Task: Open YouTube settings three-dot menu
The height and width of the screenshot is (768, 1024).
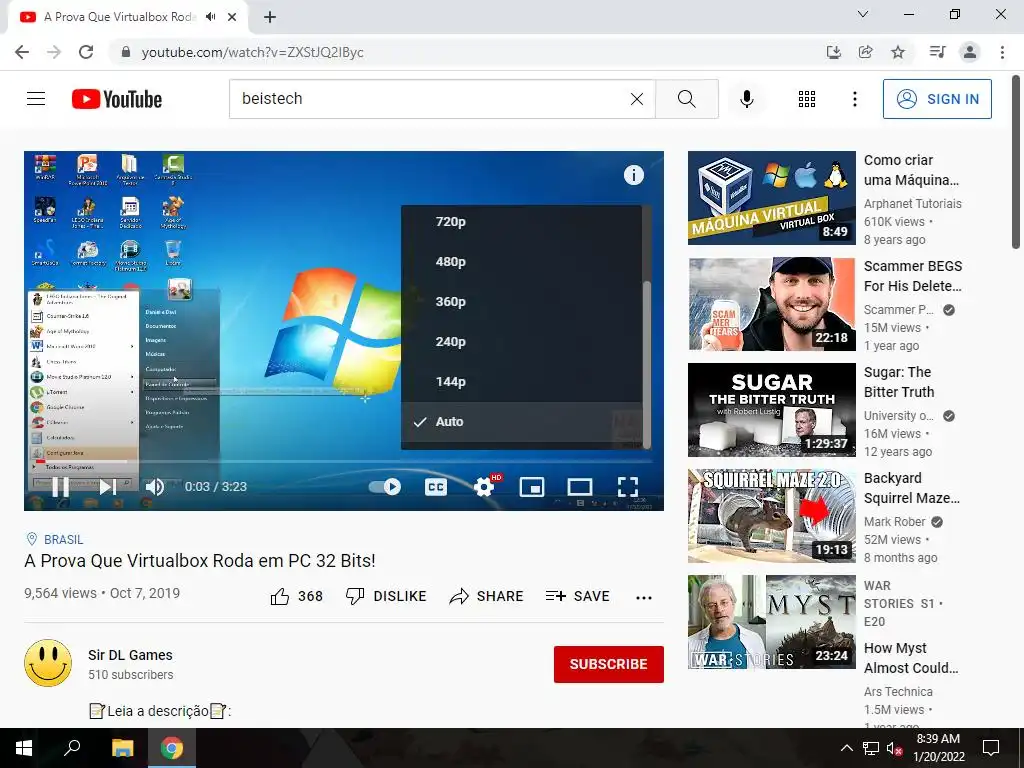Action: 855,99
